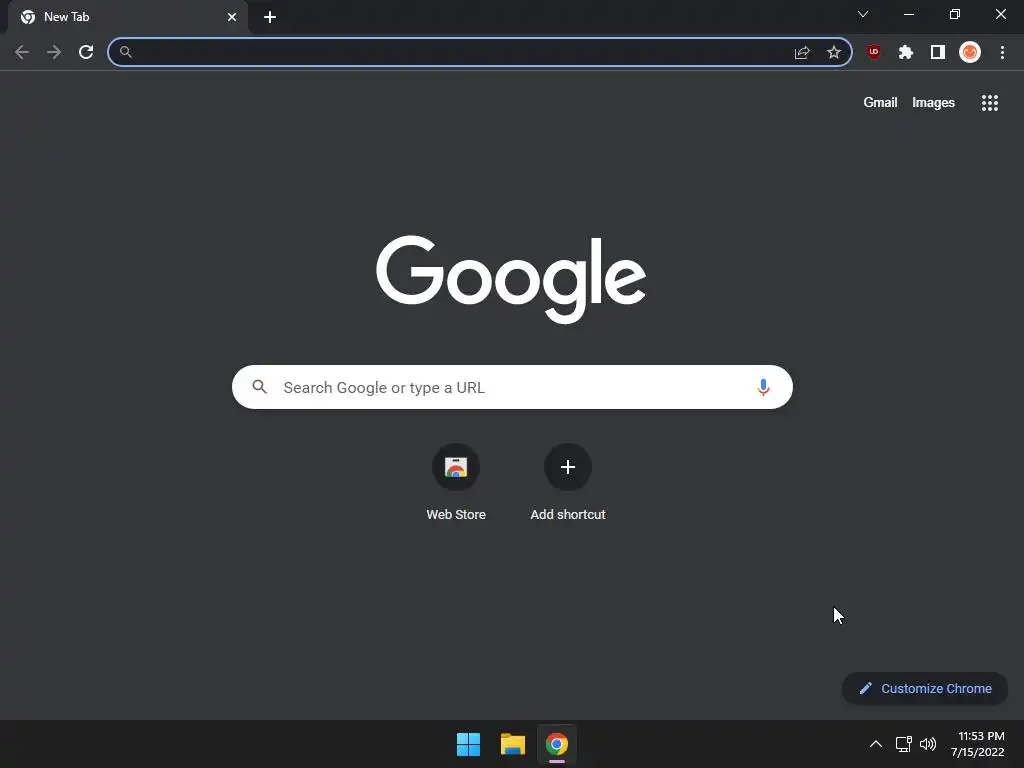Open the Images link
This screenshot has height=768, width=1024.
[x=933, y=103]
